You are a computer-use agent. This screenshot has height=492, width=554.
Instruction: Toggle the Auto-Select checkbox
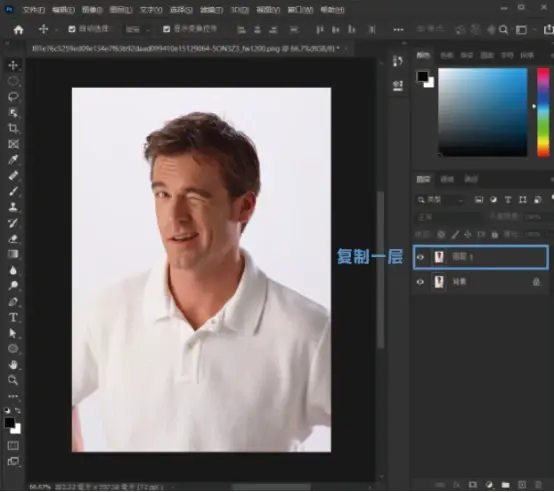tap(72, 29)
